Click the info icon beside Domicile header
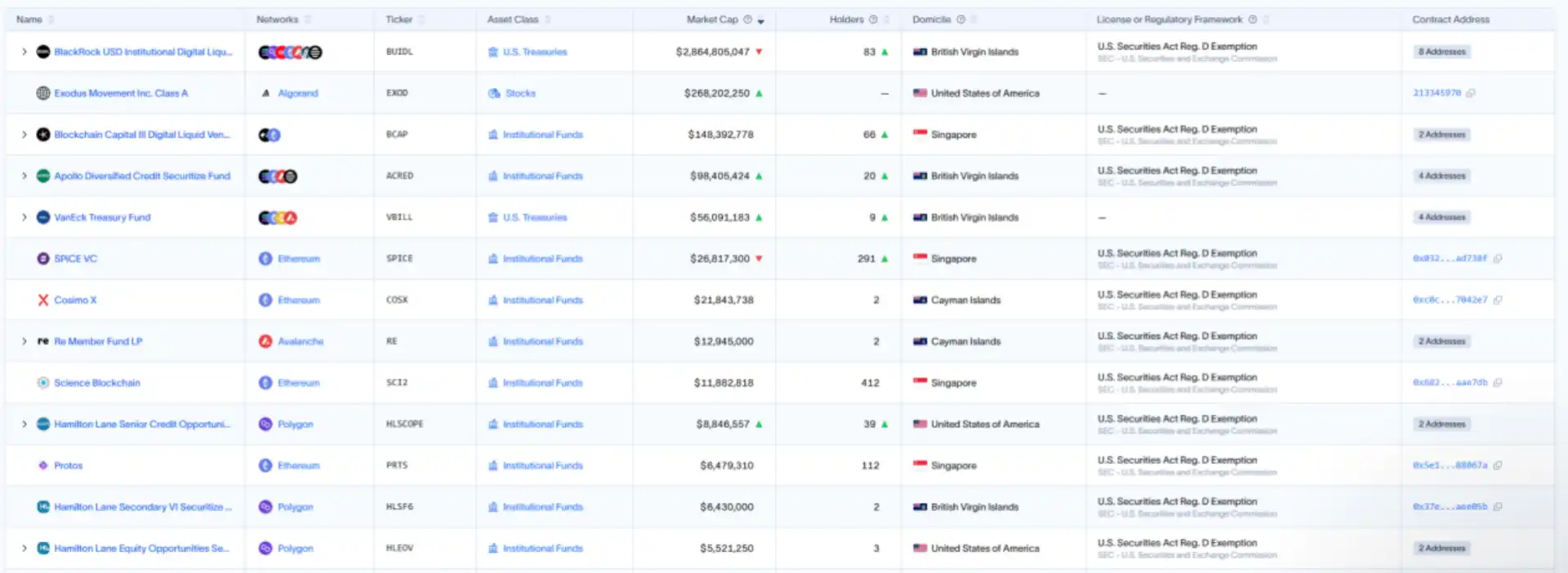 tap(961, 20)
